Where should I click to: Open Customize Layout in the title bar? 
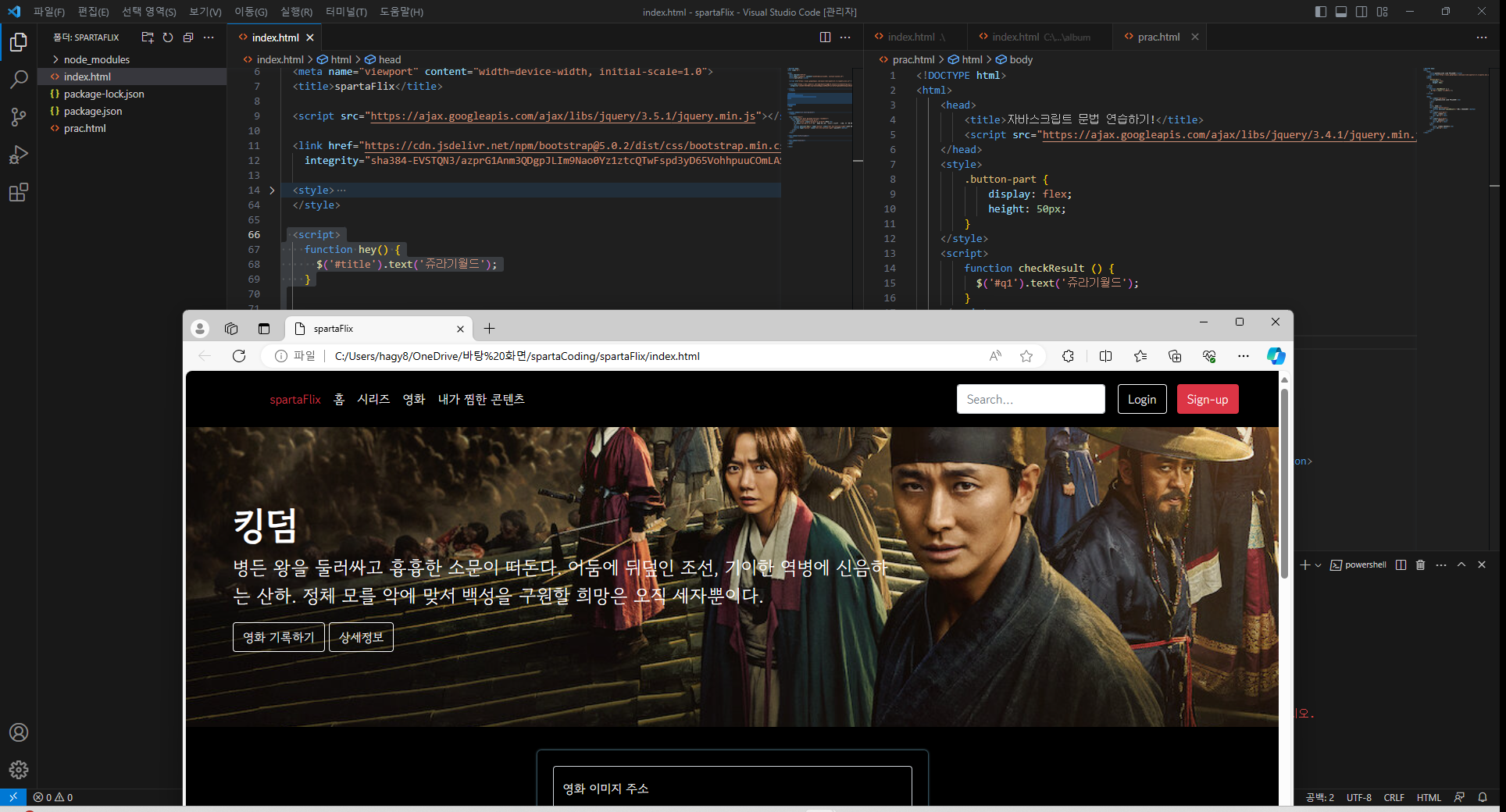(1383, 12)
